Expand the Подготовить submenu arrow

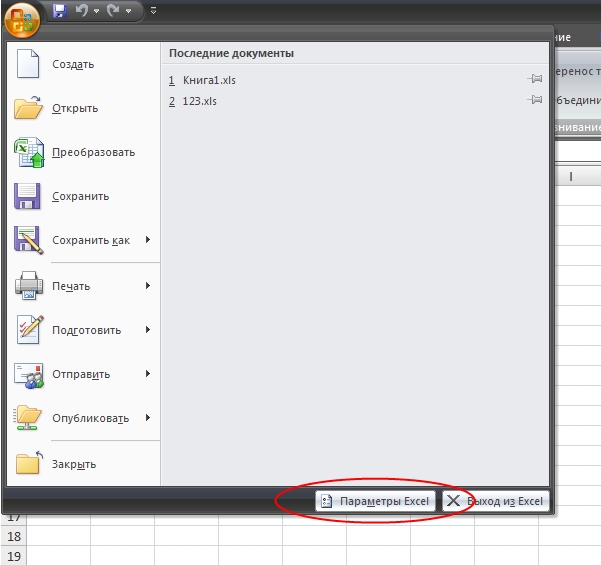coord(148,330)
